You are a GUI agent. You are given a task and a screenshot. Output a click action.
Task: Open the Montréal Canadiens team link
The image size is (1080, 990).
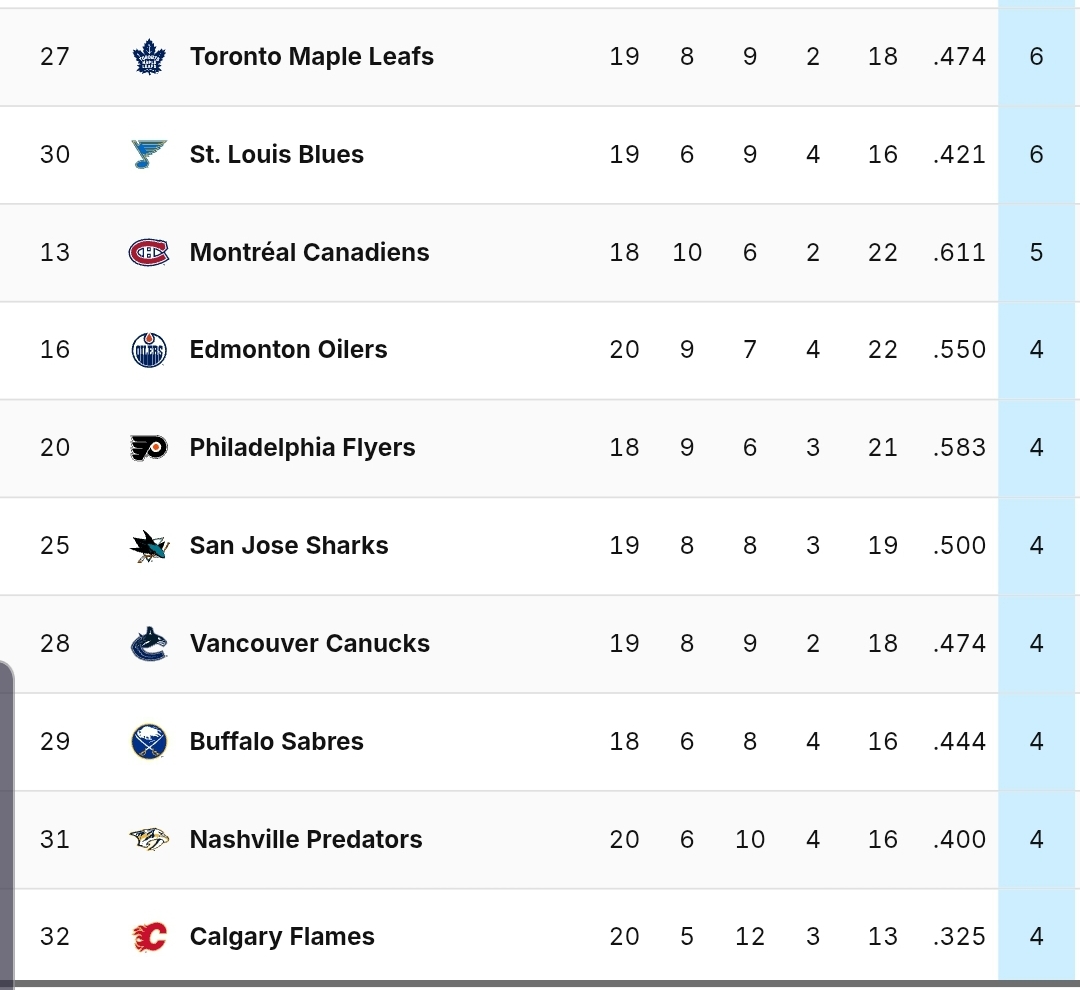309,252
